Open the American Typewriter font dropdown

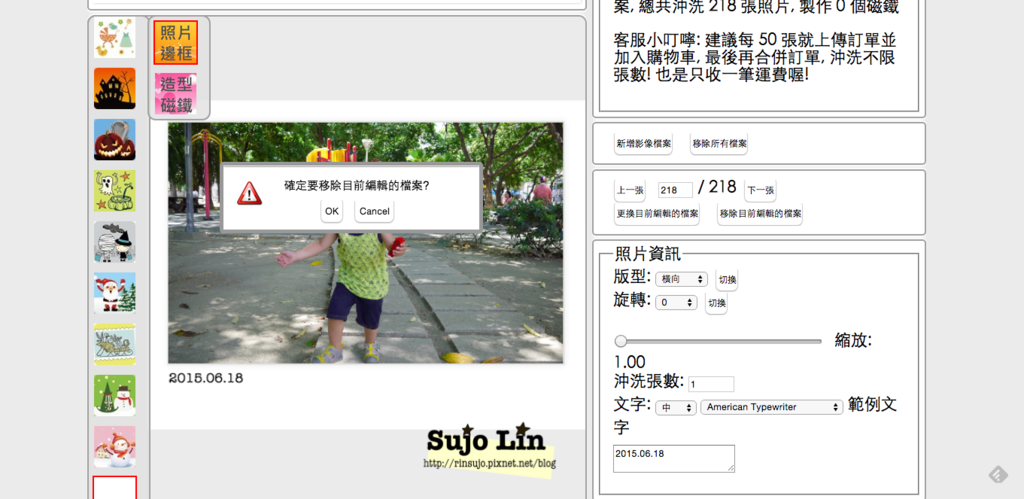(x=772, y=407)
